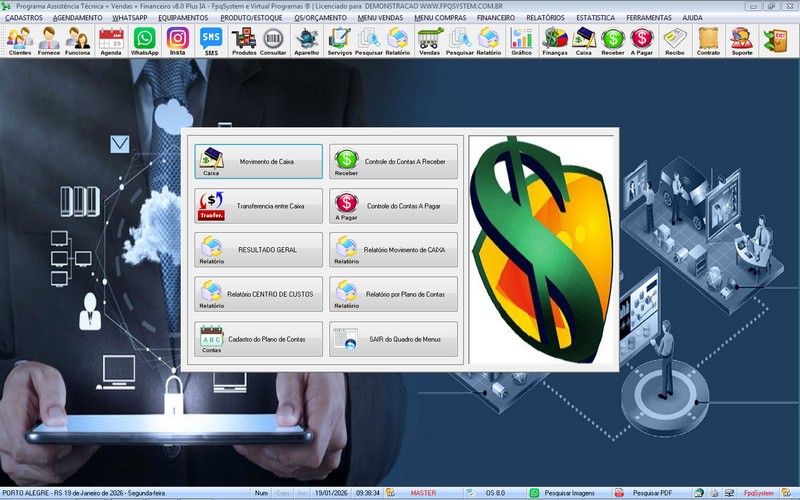Click PORTO ALEGRE date text in status bar
The image size is (800, 500).
(84, 493)
